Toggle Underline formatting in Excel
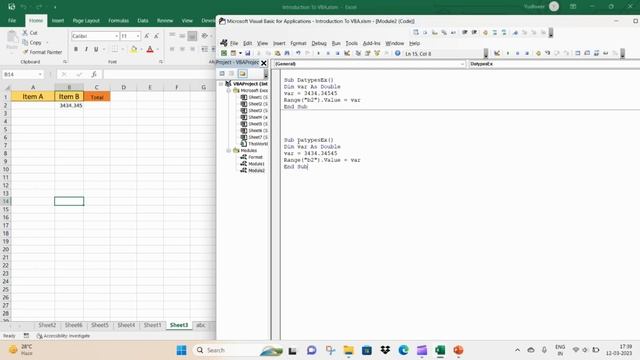 pyautogui.click(x=96, y=49)
